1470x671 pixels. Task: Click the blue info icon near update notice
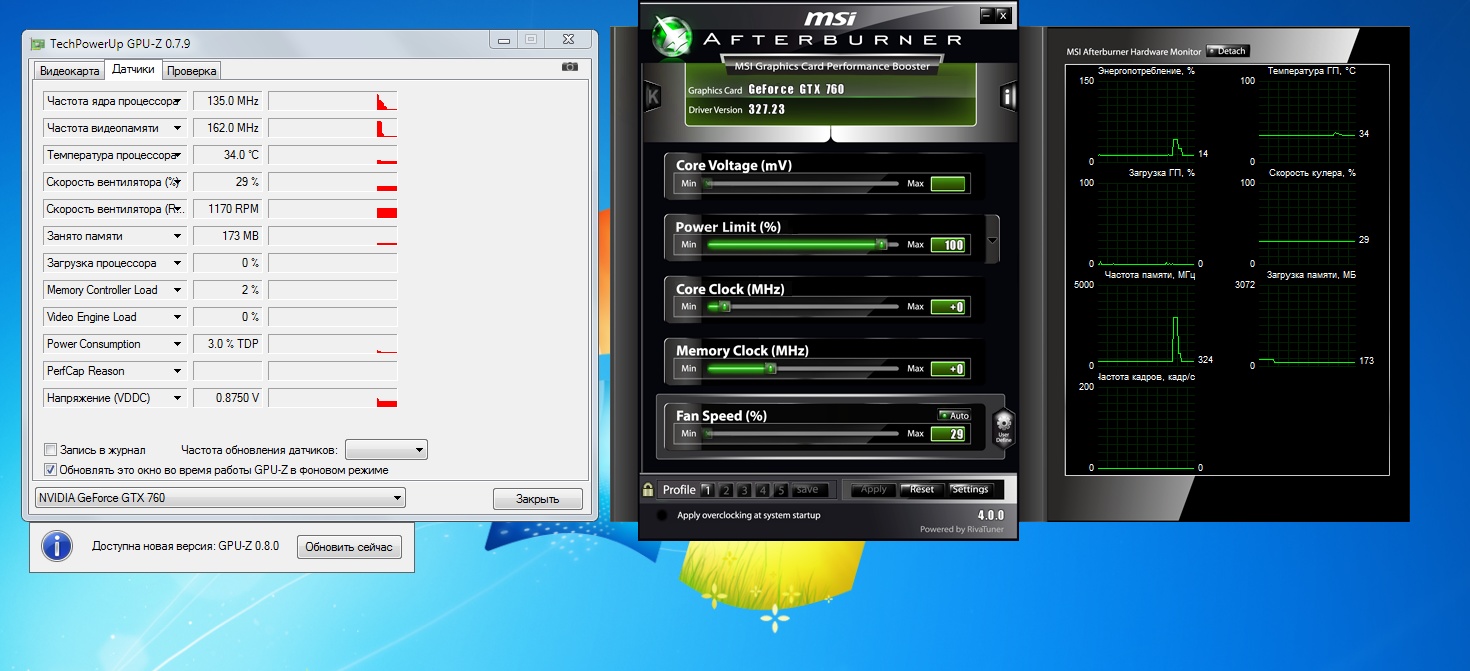point(57,546)
